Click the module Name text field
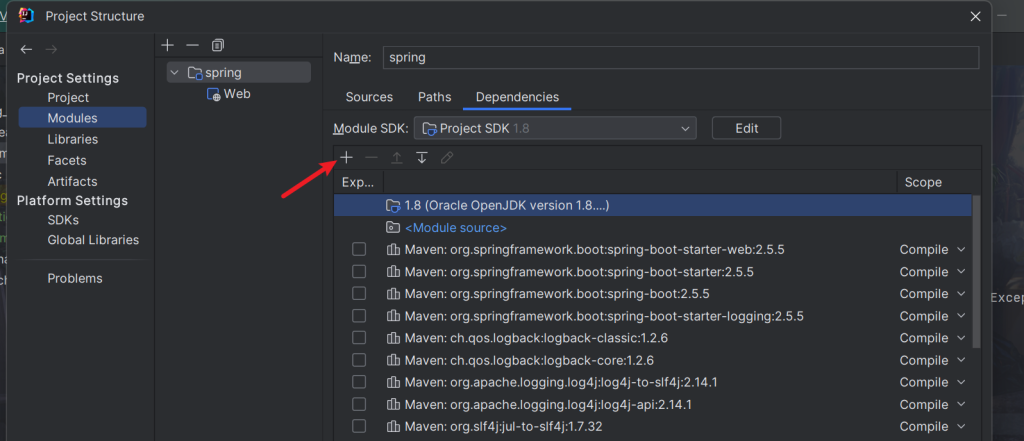Screen dimensions: 1024x441 pos(680,57)
